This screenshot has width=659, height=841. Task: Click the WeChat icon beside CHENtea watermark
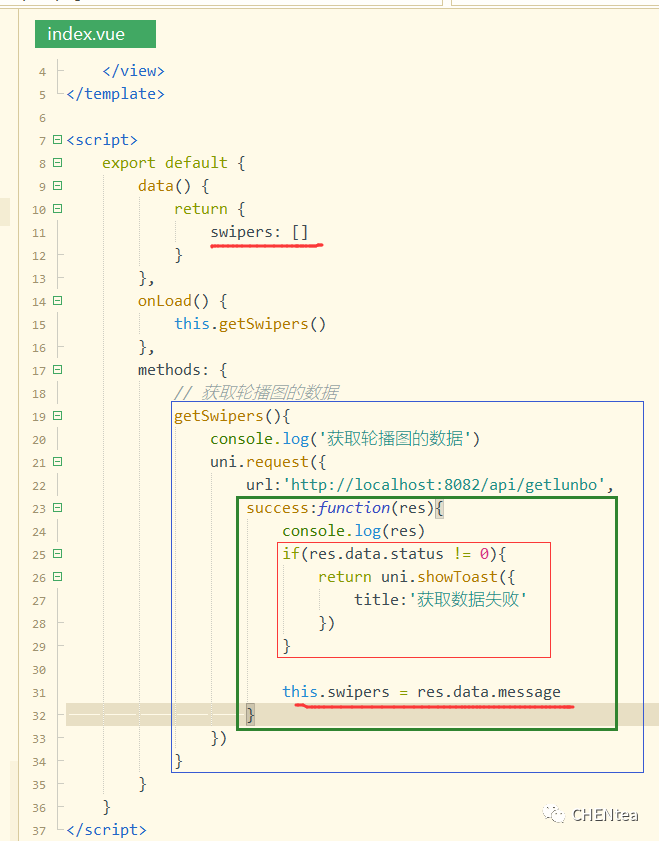555,815
